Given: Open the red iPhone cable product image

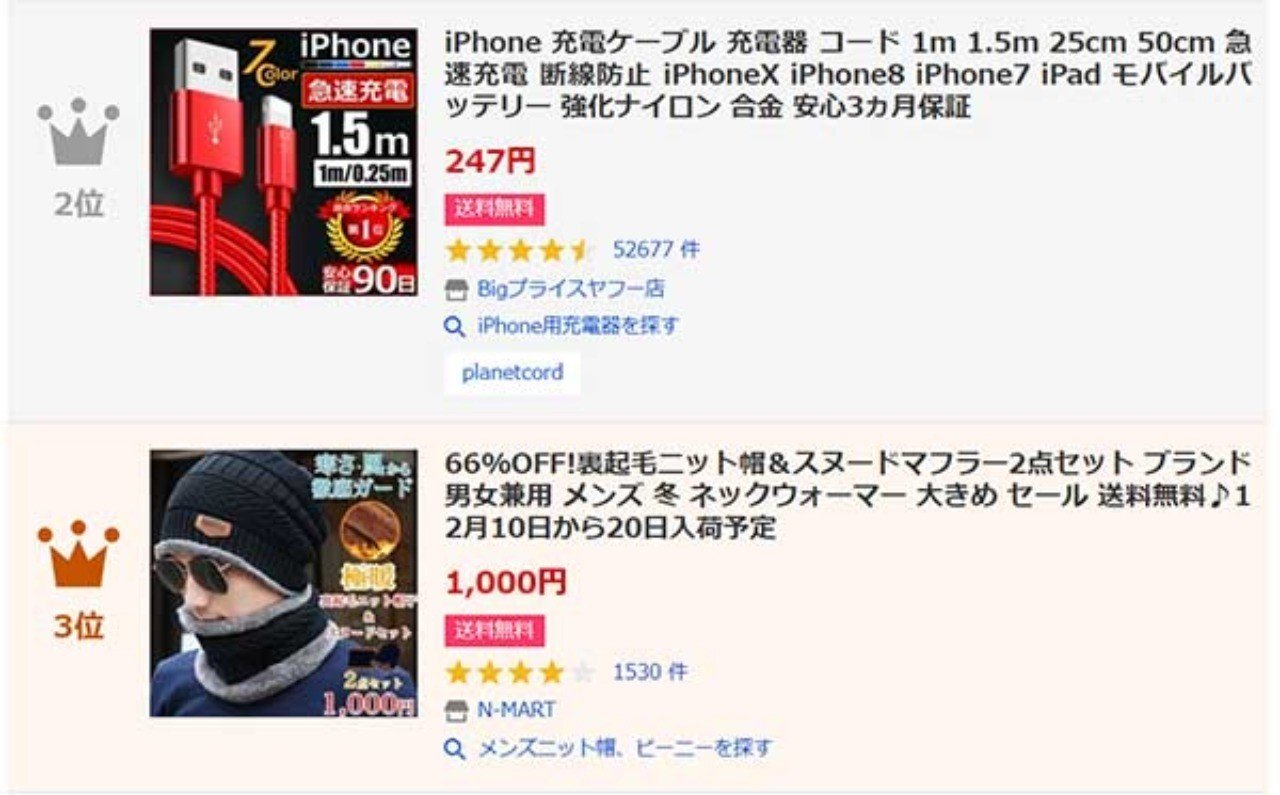Looking at the screenshot, I should 284,162.
